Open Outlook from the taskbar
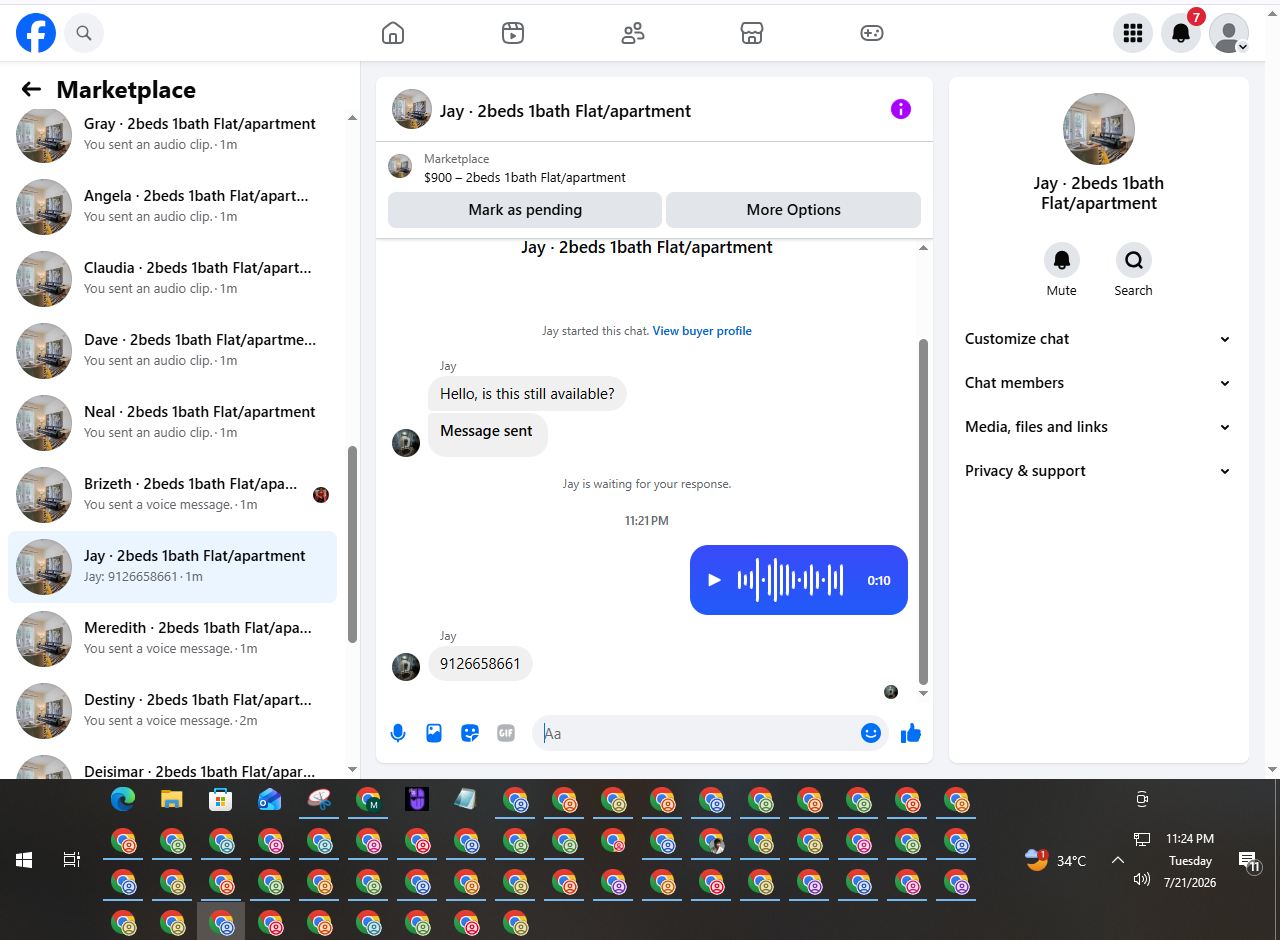 (x=270, y=799)
